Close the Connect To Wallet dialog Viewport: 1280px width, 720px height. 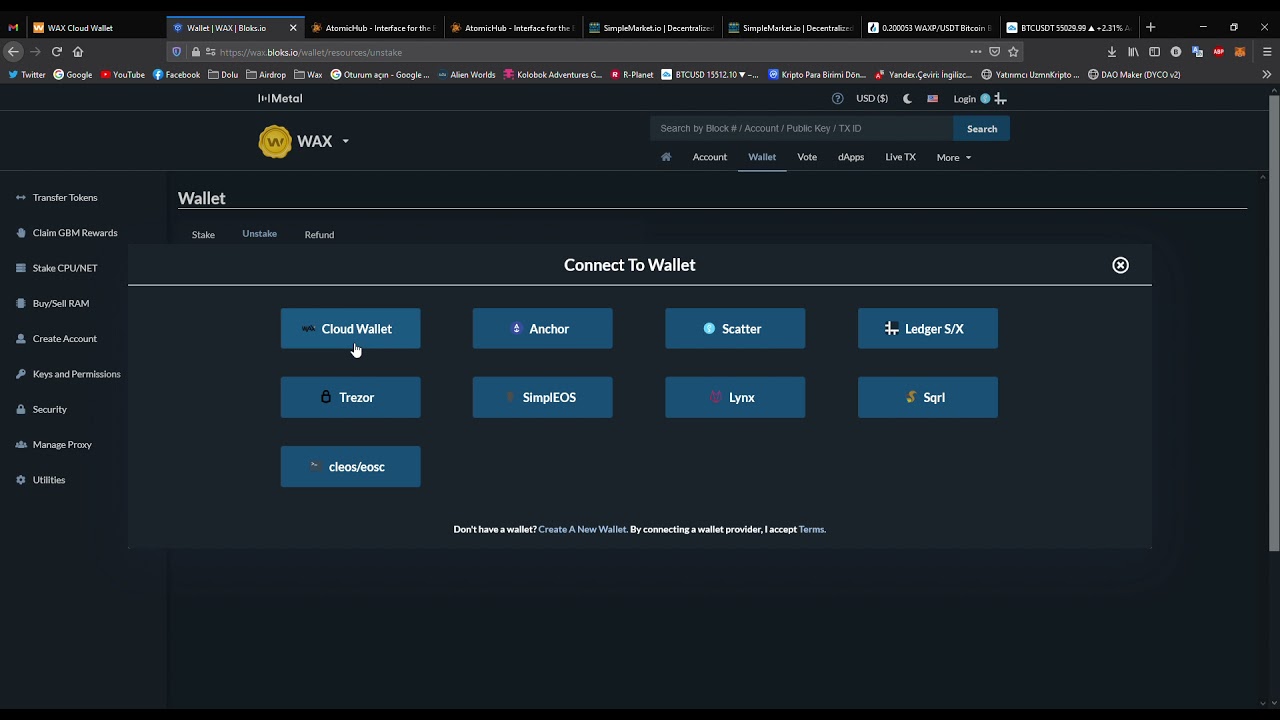tap(1120, 265)
